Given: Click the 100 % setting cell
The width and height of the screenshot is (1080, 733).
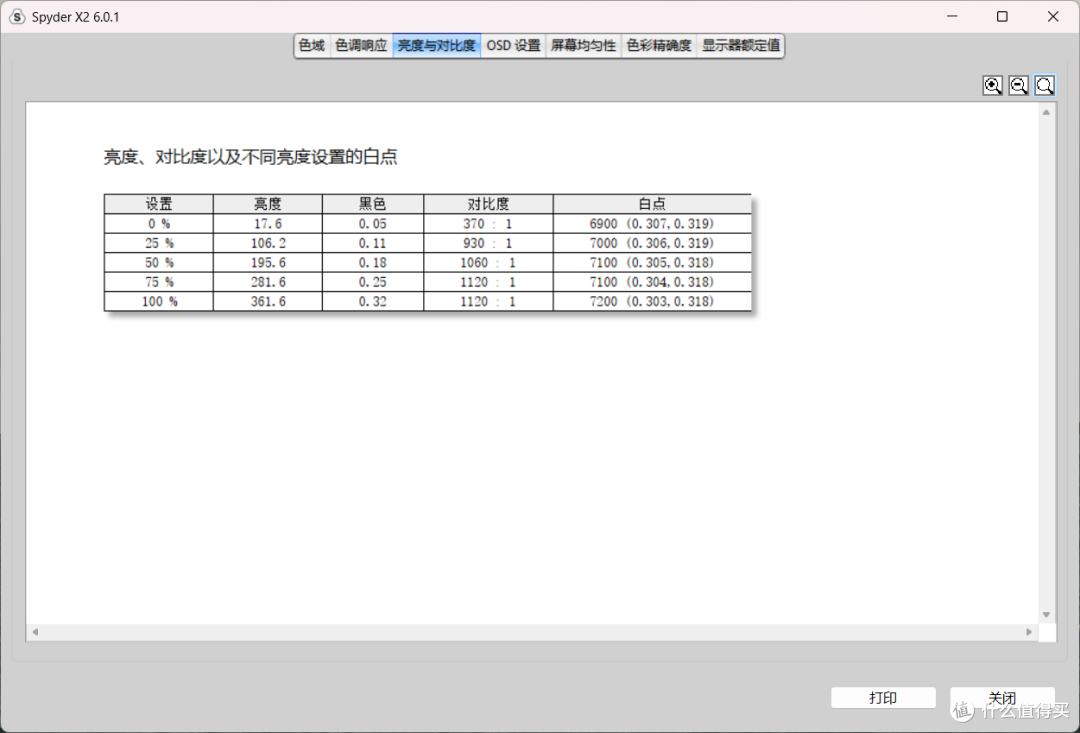Looking at the screenshot, I should click(x=159, y=301).
